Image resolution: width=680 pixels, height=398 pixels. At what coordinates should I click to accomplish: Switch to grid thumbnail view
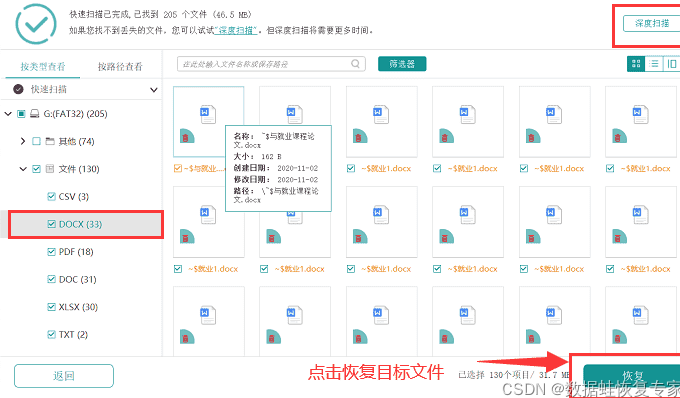click(x=636, y=64)
